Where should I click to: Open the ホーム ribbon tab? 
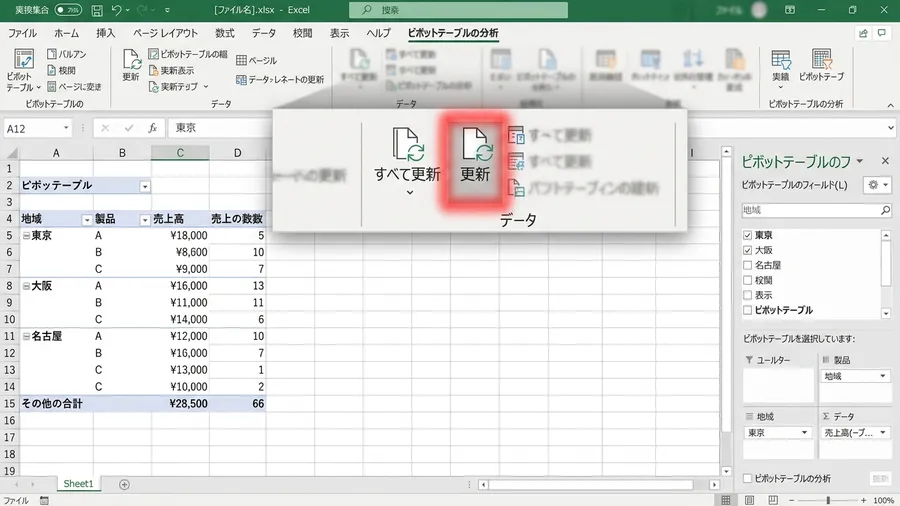67,33
